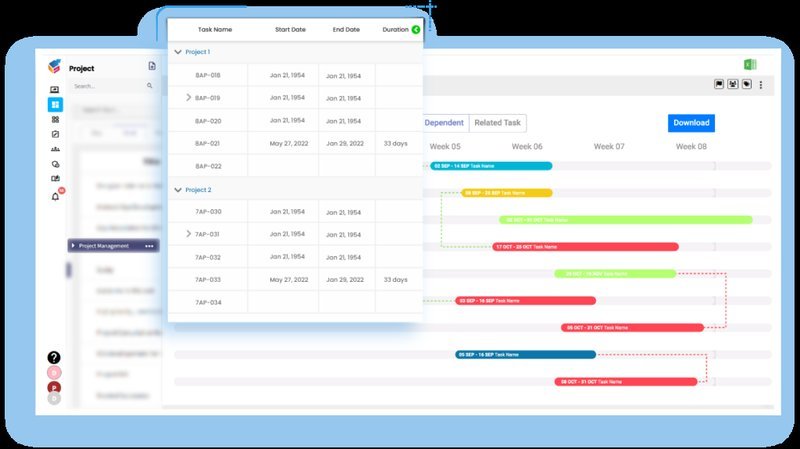Image resolution: width=800 pixels, height=449 pixels.
Task: Switch to the Dependent tab
Action: click(444, 122)
